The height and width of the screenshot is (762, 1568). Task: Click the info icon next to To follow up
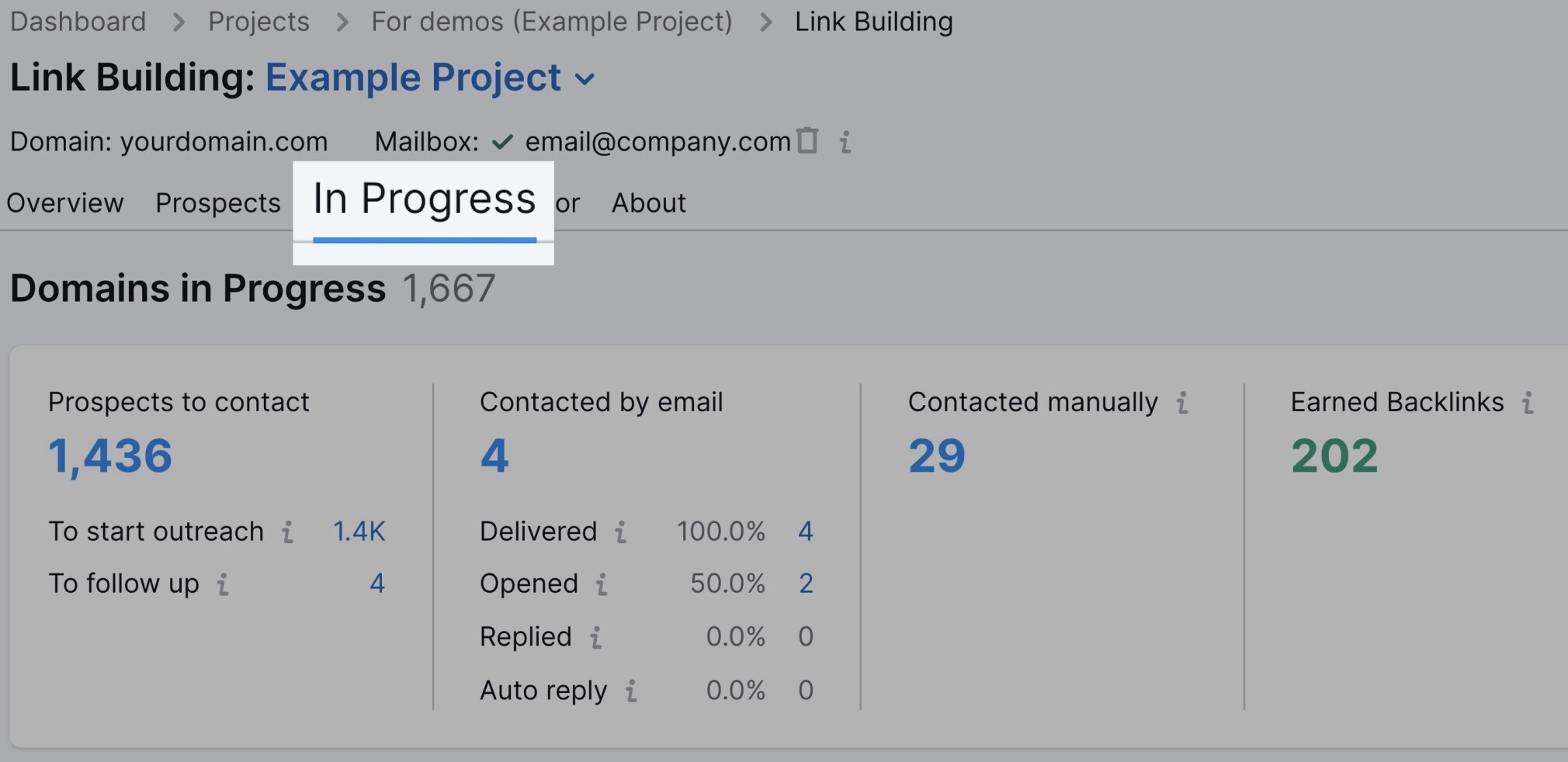pyautogui.click(x=223, y=584)
